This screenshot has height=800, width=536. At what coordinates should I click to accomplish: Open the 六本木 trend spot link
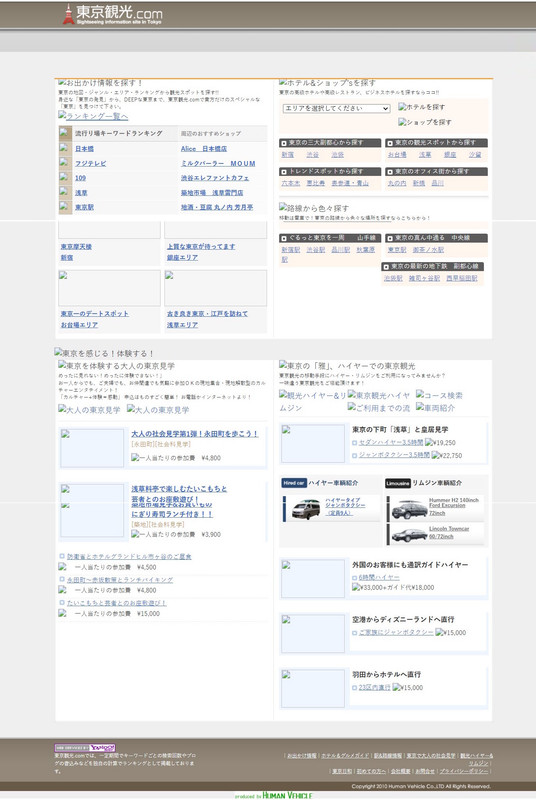tap(291, 183)
